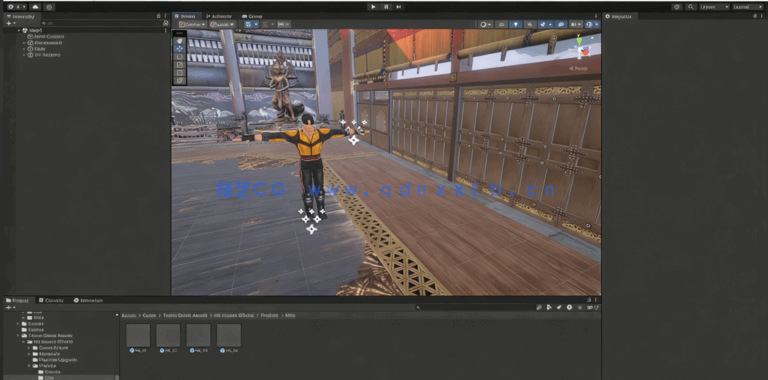Viewport: 768px width, 380px height.
Task: Click the Project favorite star icon
Action: pos(580,308)
